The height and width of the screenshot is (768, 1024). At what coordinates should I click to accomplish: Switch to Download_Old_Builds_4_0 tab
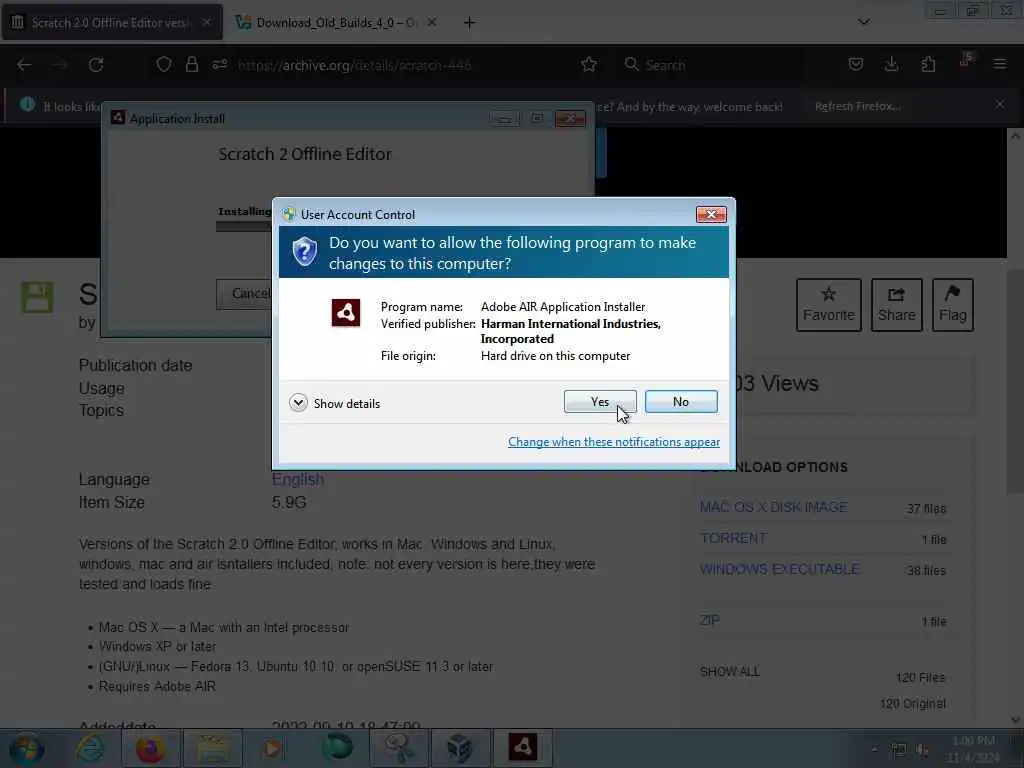pos(336,22)
